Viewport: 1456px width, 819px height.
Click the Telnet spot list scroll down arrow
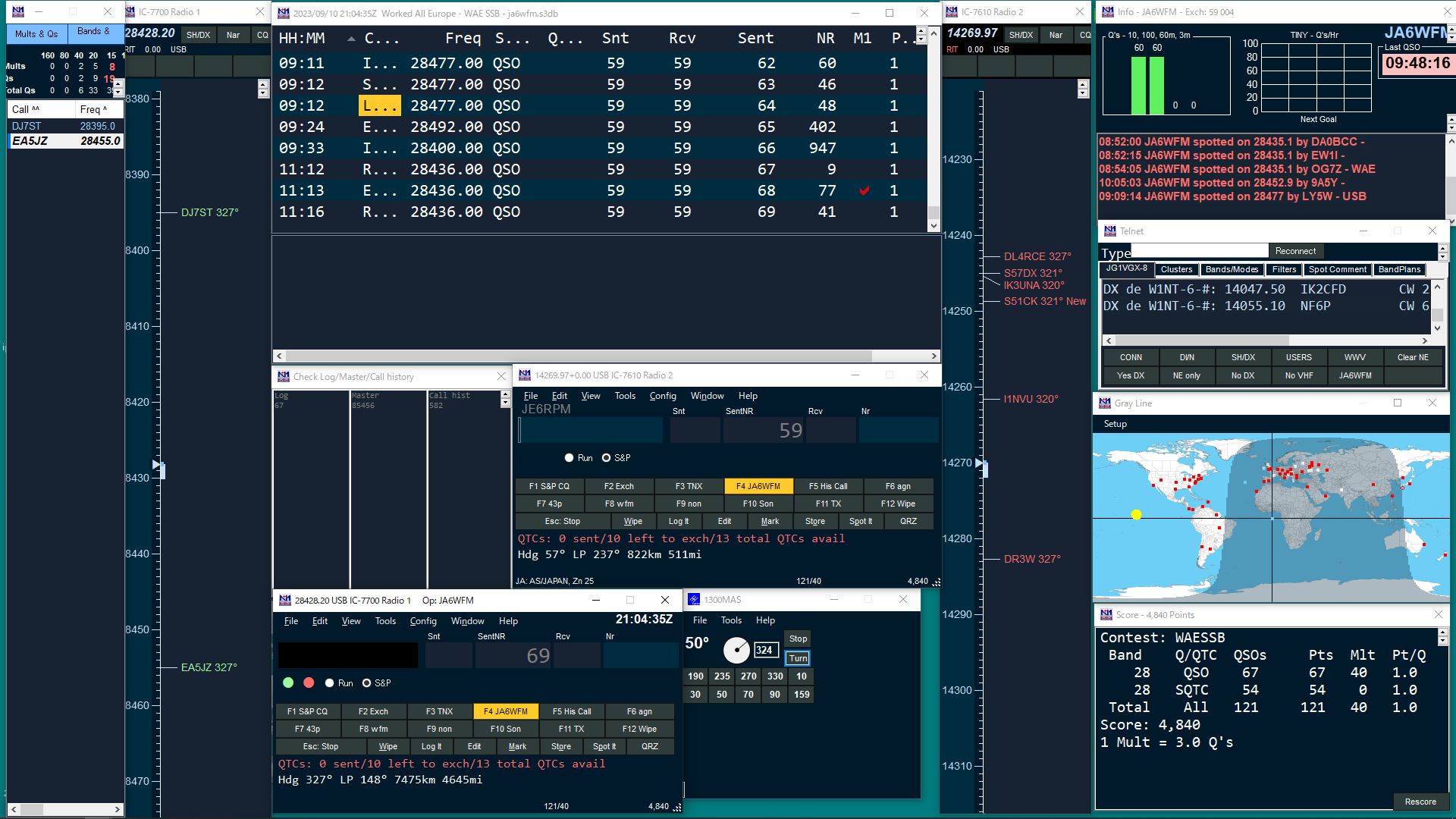coord(1437,328)
